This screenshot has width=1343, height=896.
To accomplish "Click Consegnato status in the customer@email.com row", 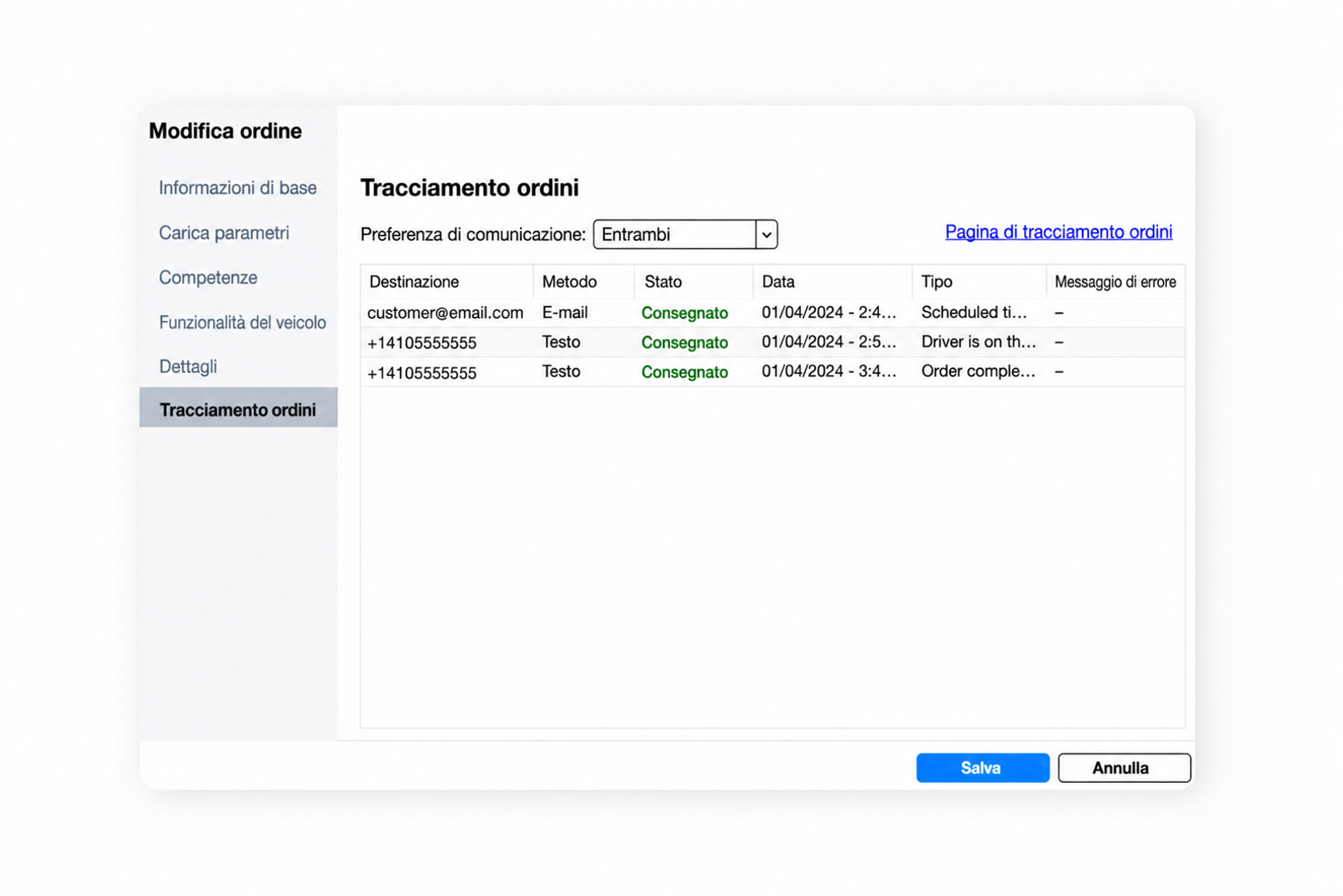I will tap(684, 313).
